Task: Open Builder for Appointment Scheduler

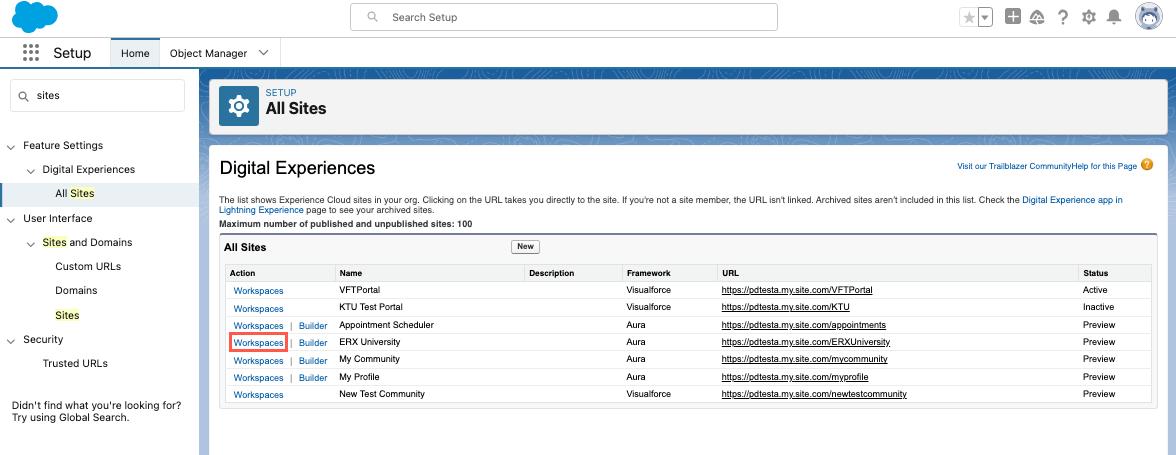Action: (x=313, y=326)
